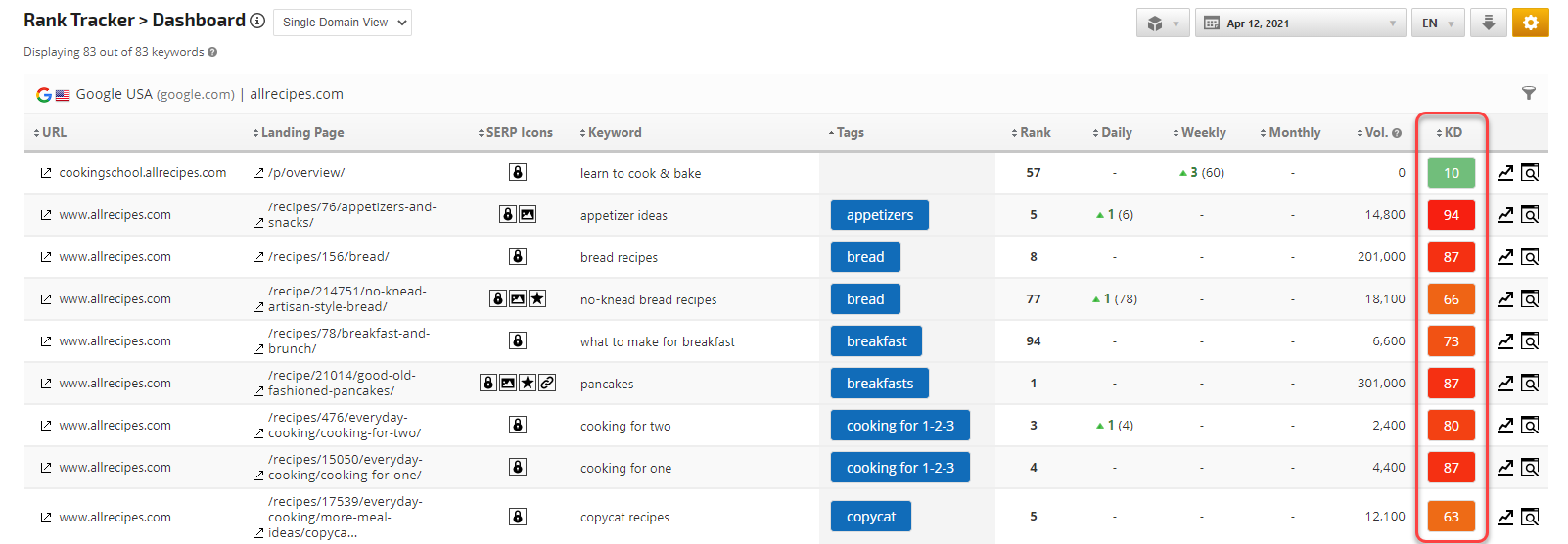Open the orange settings gear button
1568x544 pixels.
pyautogui.click(x=1530, y=23)
